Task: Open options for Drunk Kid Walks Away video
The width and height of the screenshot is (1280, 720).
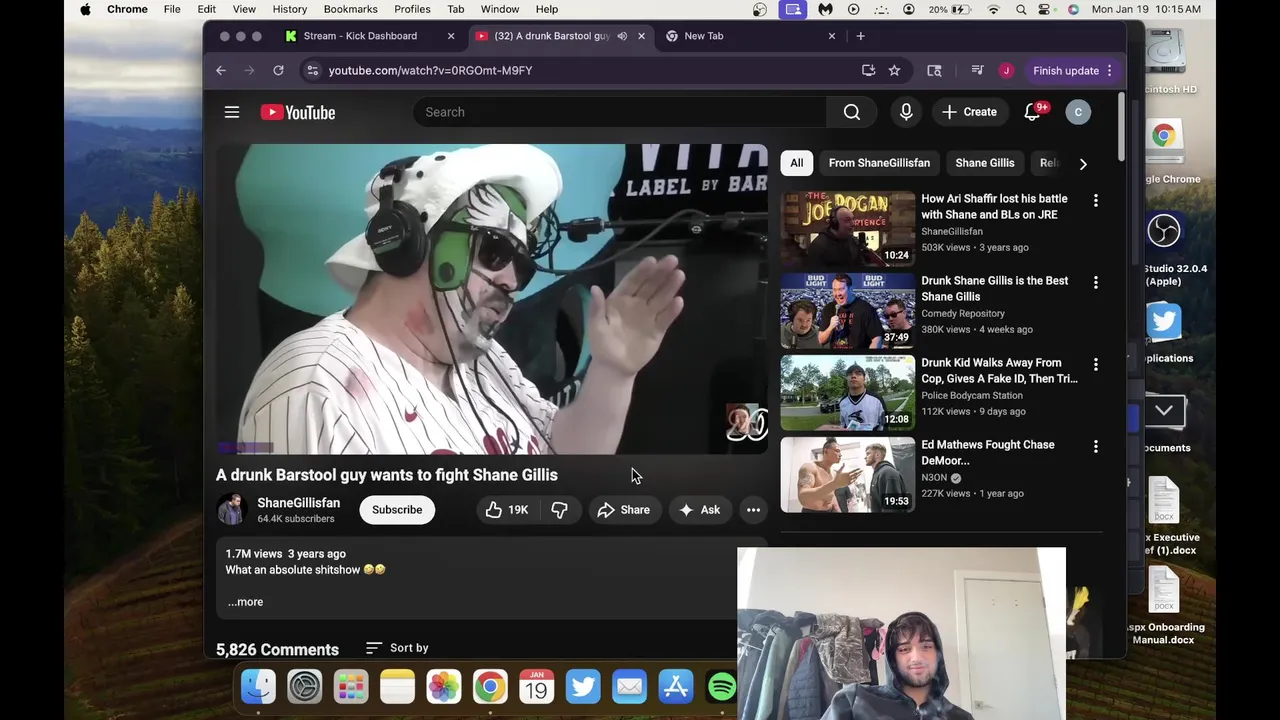Action: 1095,365
